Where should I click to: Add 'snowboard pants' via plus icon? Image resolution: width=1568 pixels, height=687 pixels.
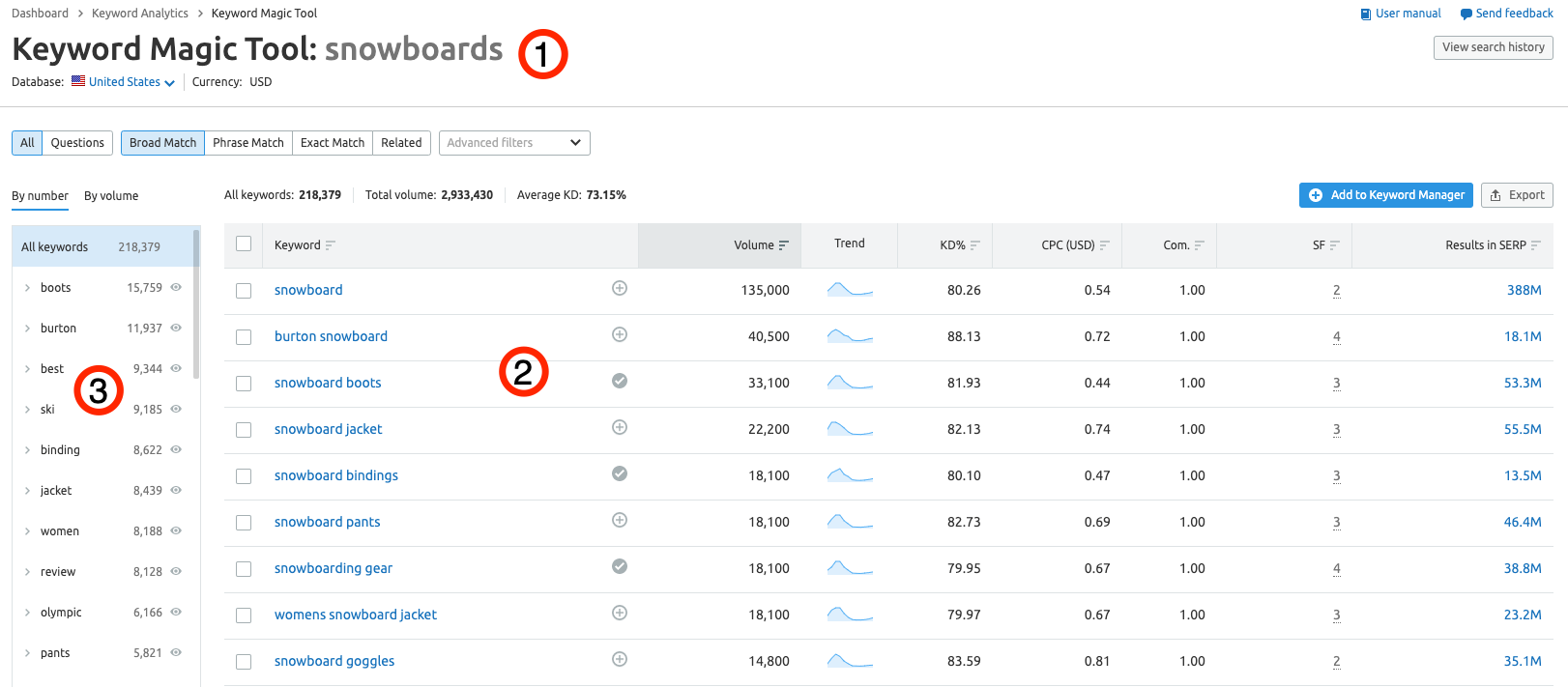pos(620,520)
